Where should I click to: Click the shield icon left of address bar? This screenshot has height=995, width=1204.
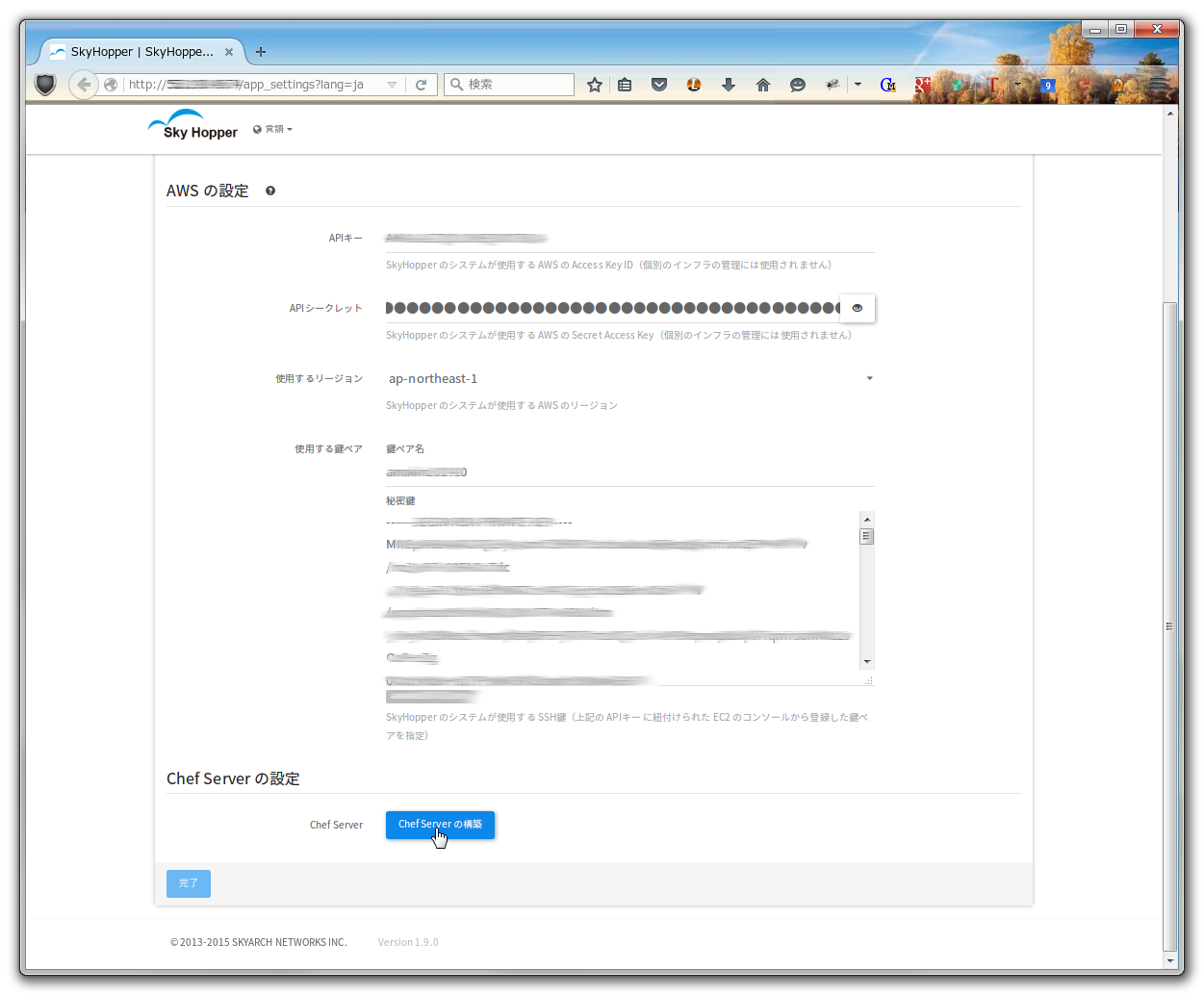(x=45, y=85)
